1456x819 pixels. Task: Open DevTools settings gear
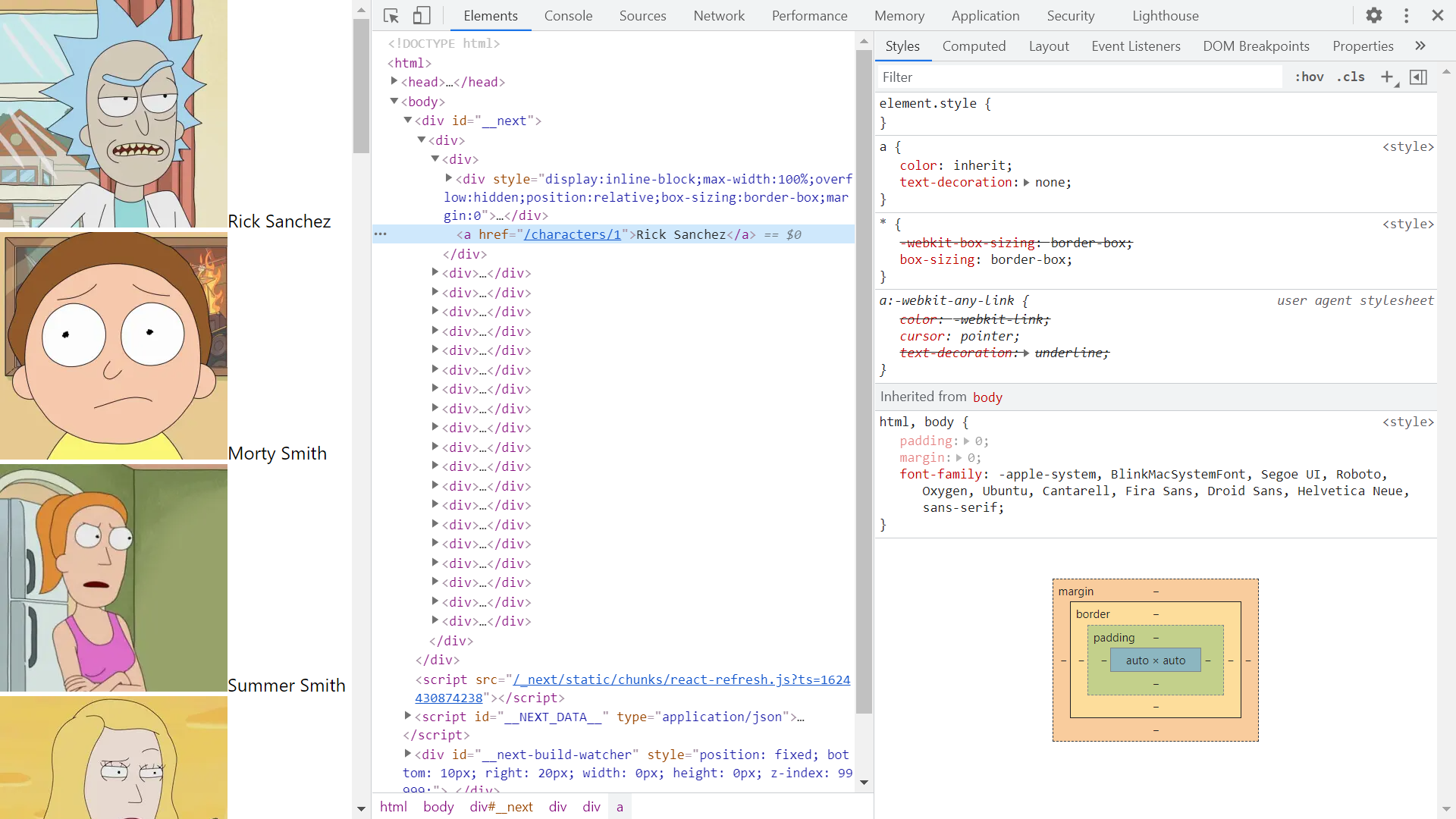(1374, 16)
